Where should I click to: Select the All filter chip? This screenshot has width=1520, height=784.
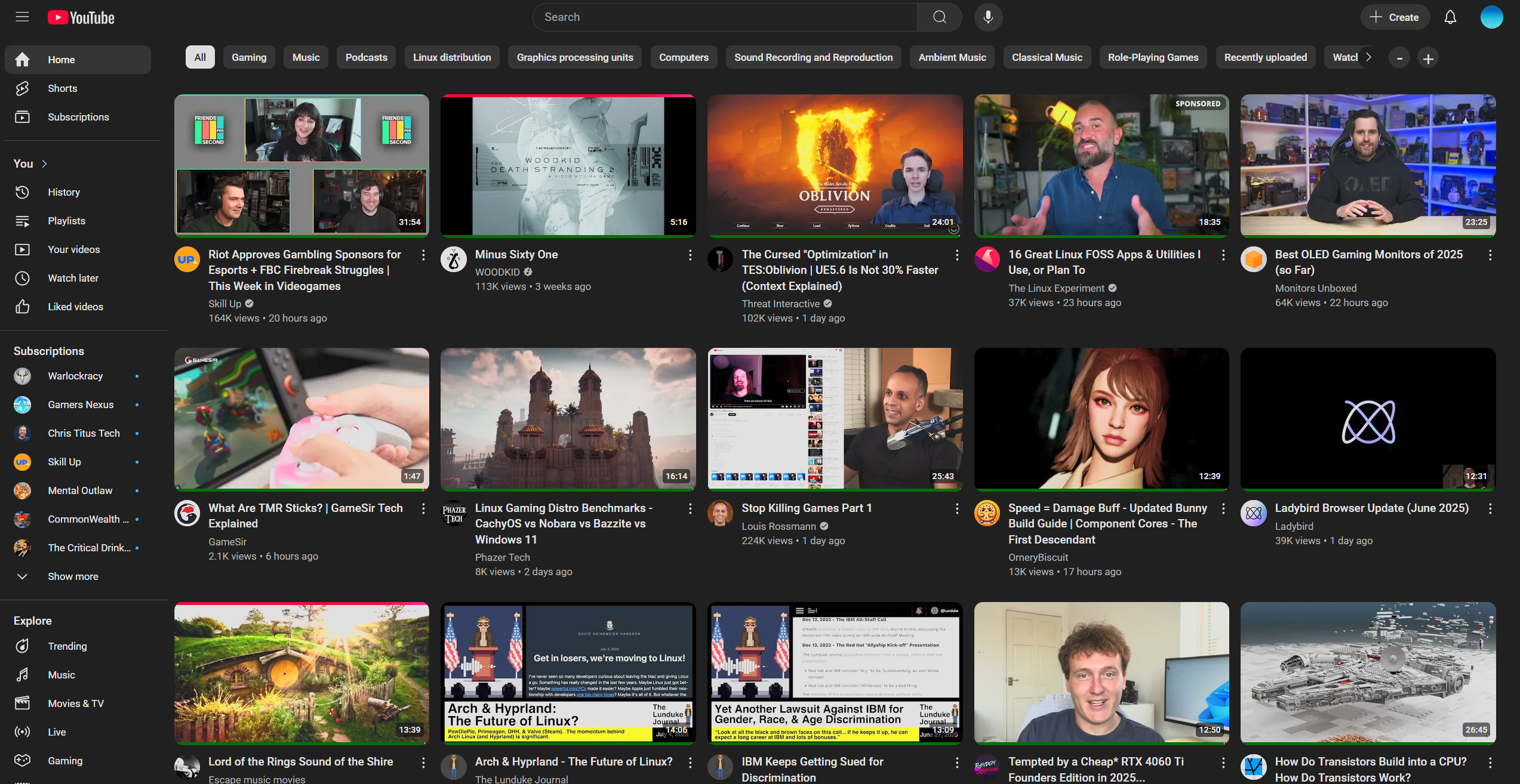tap(200, 57)
